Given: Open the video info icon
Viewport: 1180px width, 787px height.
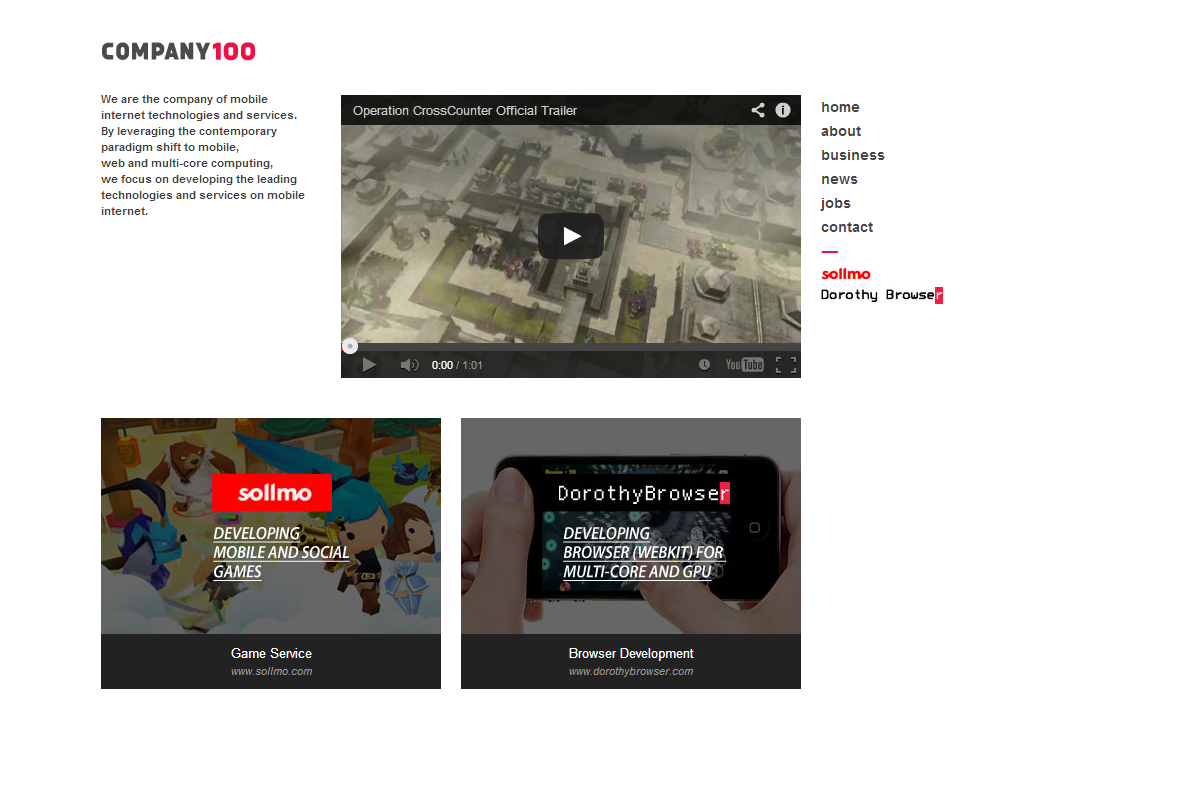Looking at the screenshot, I should [783, 110].
